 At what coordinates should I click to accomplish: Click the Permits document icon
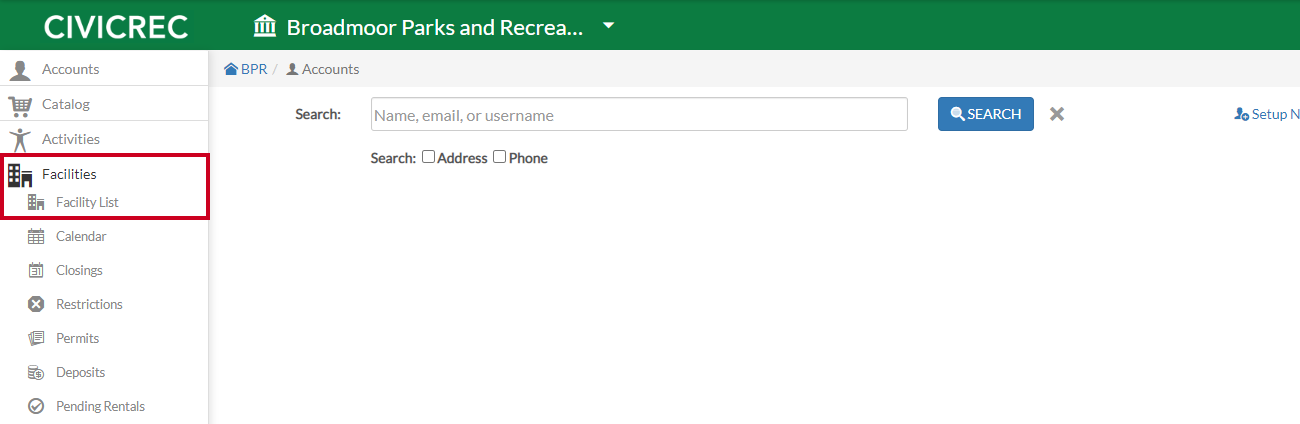coord(36,339)
